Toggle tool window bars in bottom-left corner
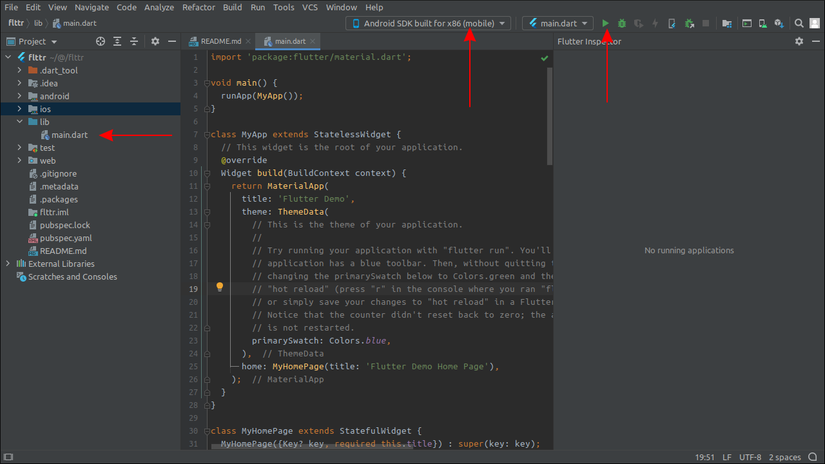Screen dimensions: 825x464 pos(7,457)
